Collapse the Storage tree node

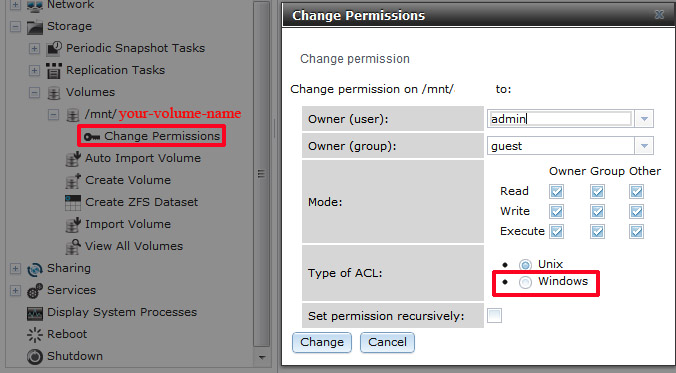tap(15, 27)
